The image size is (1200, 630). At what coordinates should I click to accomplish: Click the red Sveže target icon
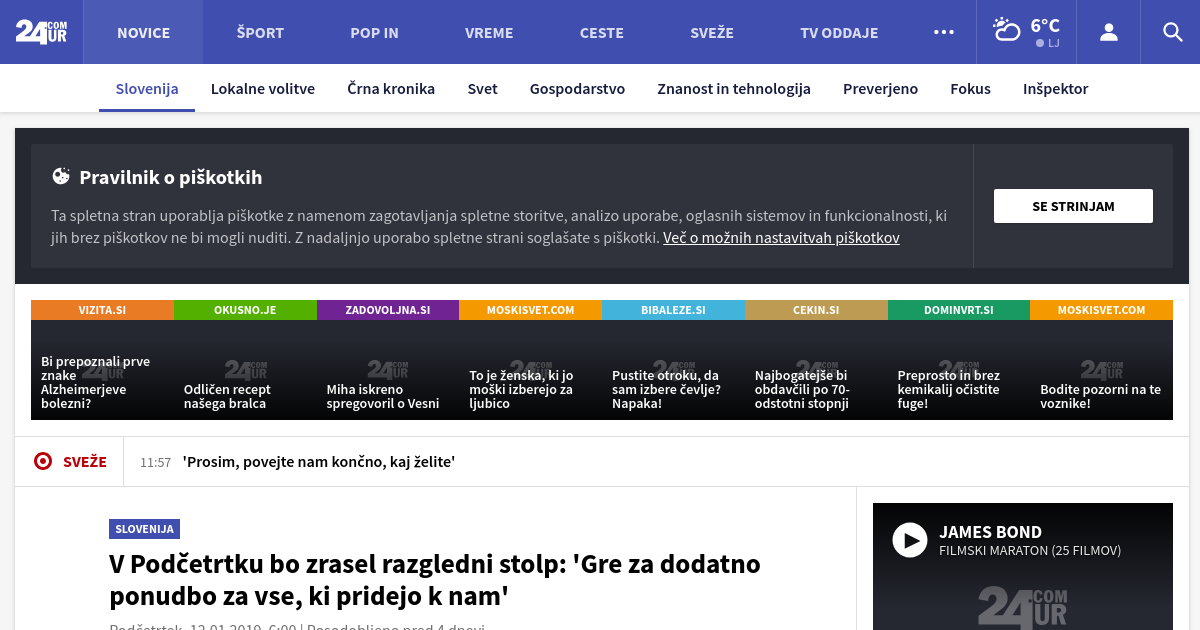[43, 461]
